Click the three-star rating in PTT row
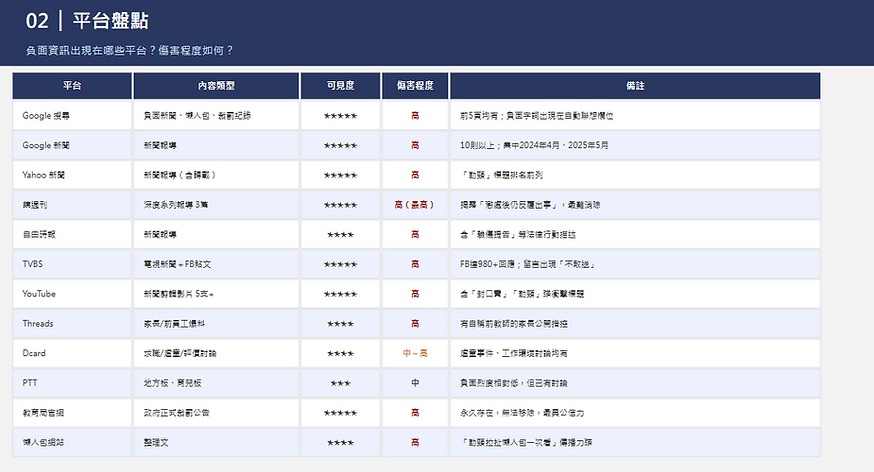The width and height of the screenshot is (874, 472). pos(341,383)
